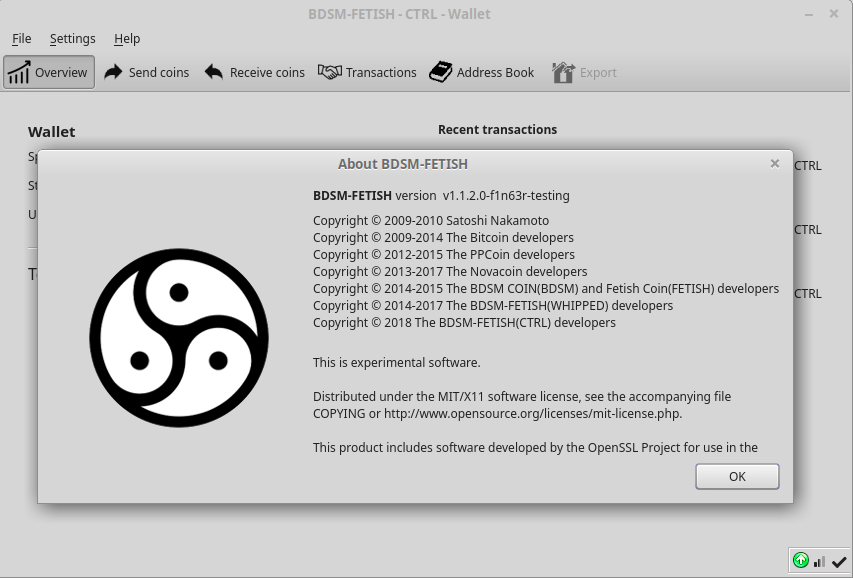Click the Transactions handshake icon
The image size is (853, 578).
(330, 72)
